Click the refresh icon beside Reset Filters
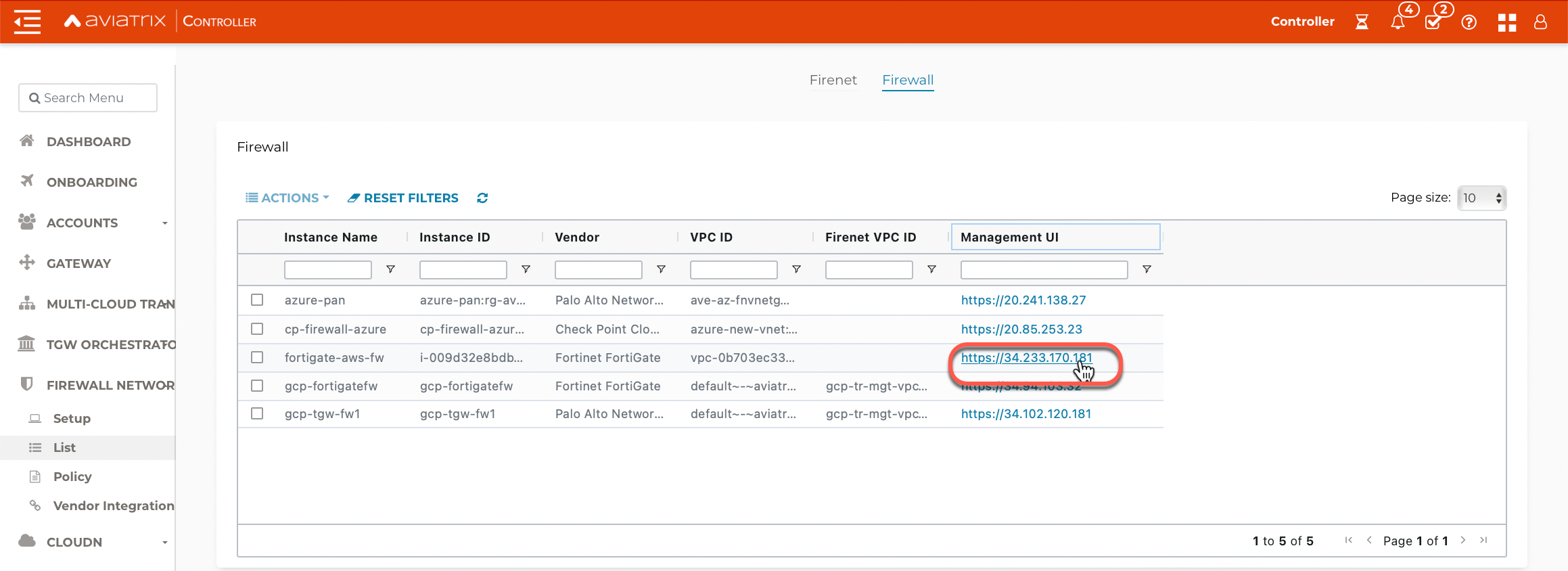1568x571 pixels. pos(482,198)
